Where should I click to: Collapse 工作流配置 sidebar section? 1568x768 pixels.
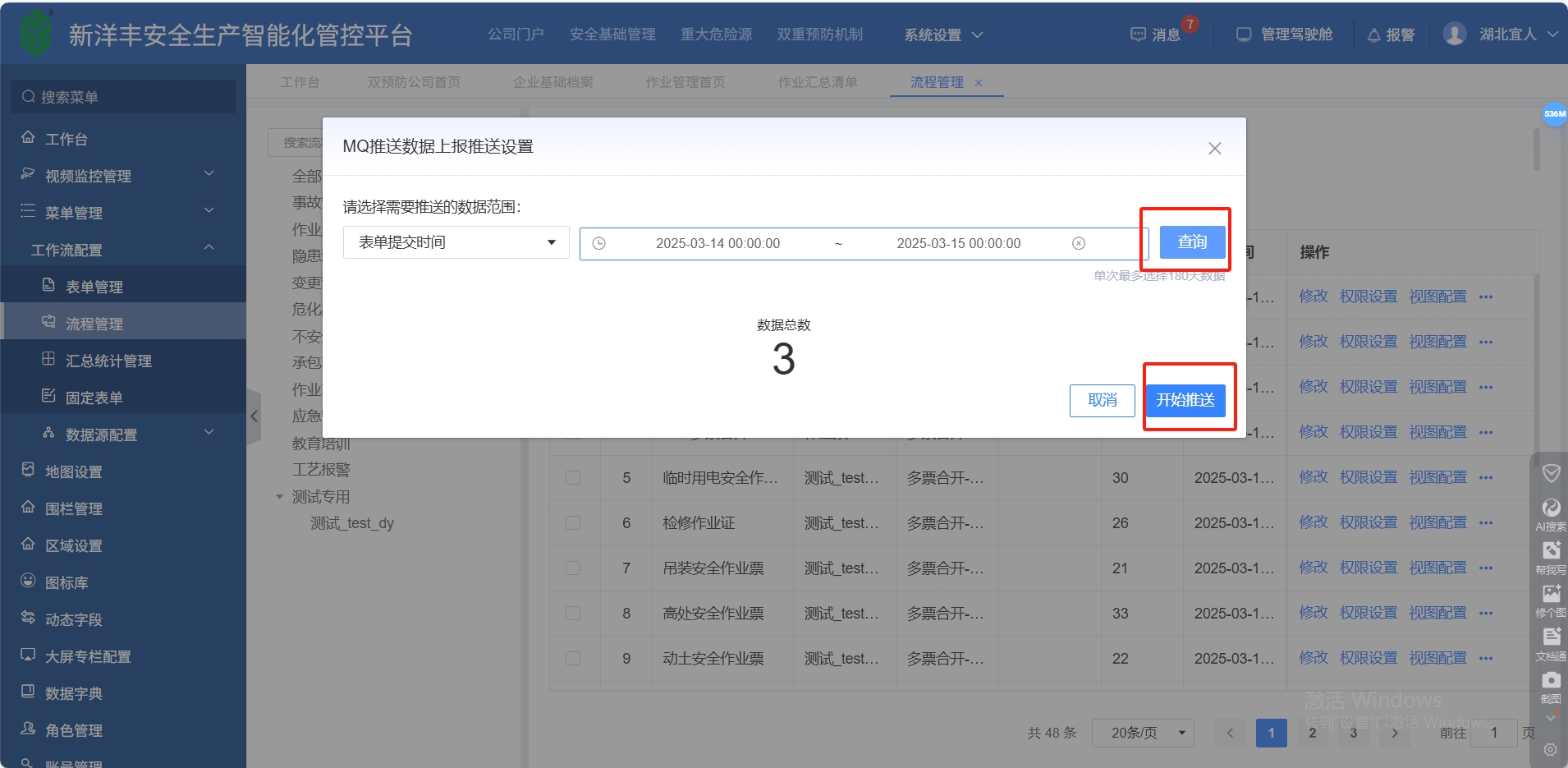coord(123,250)
